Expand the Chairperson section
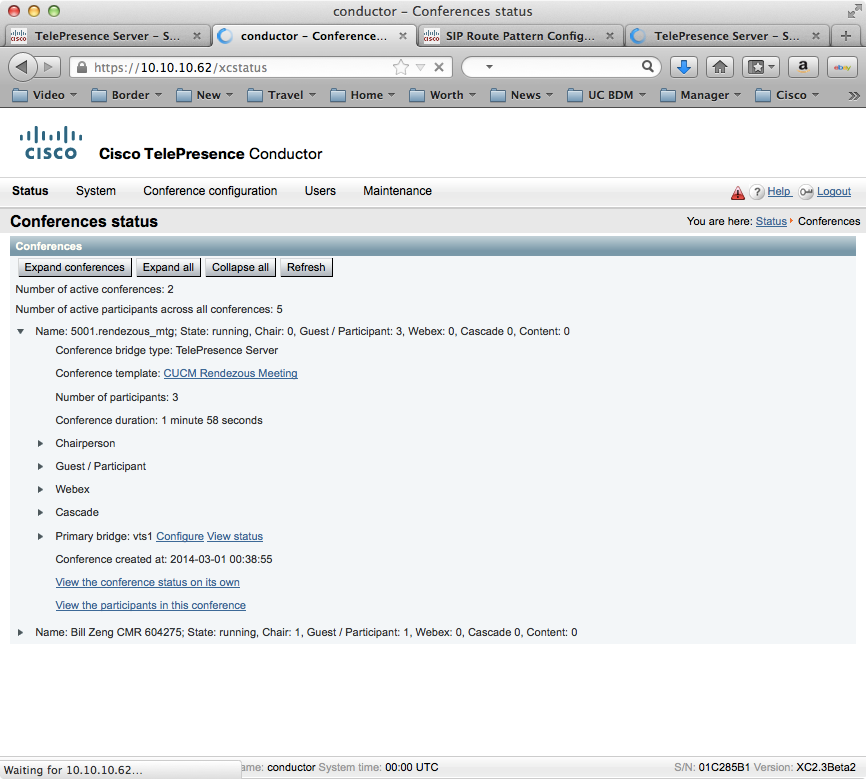This screenshot has width=866, height=779. coord(40,444)
